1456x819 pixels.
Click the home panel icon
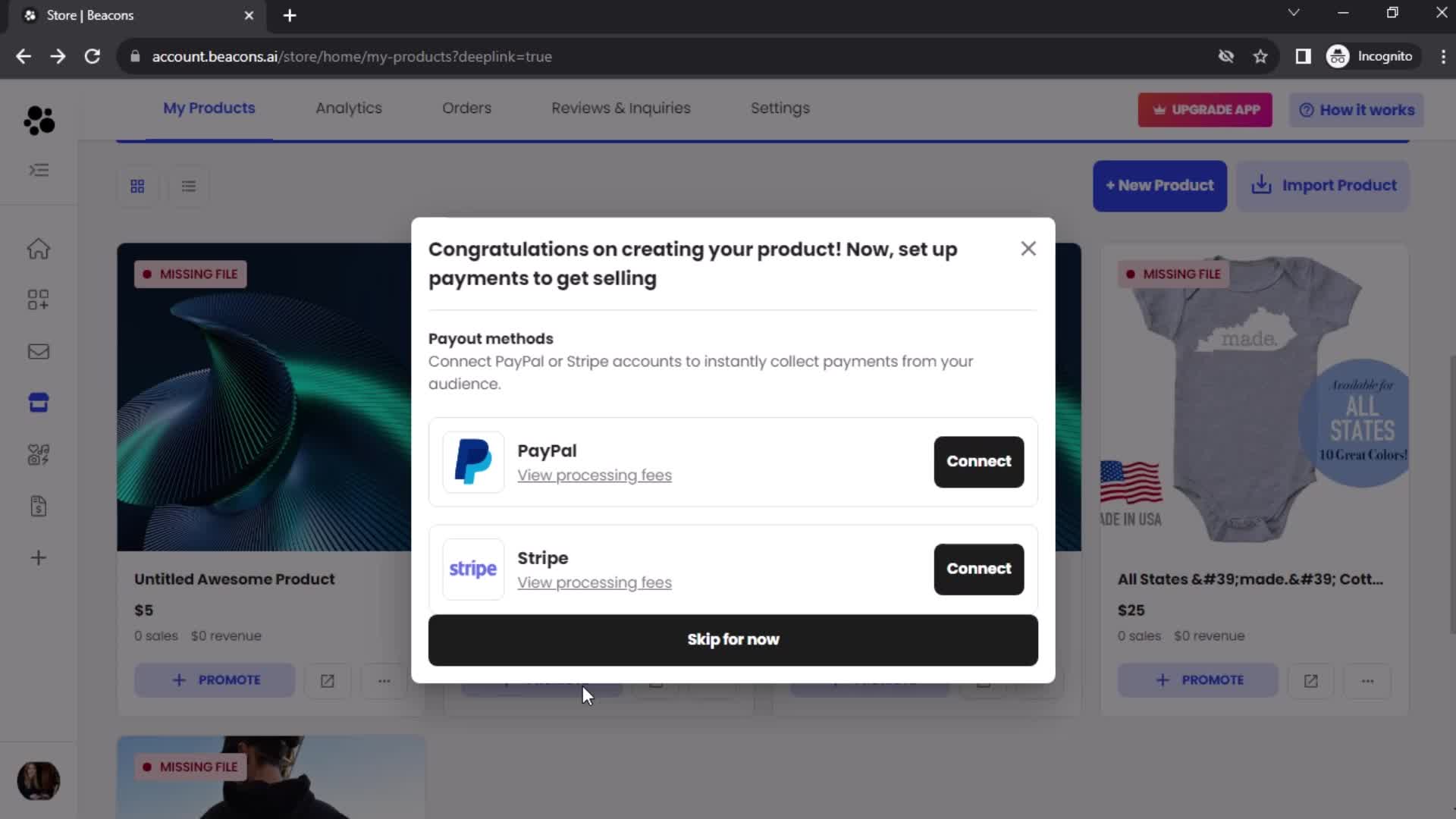[x=38, y=247]
